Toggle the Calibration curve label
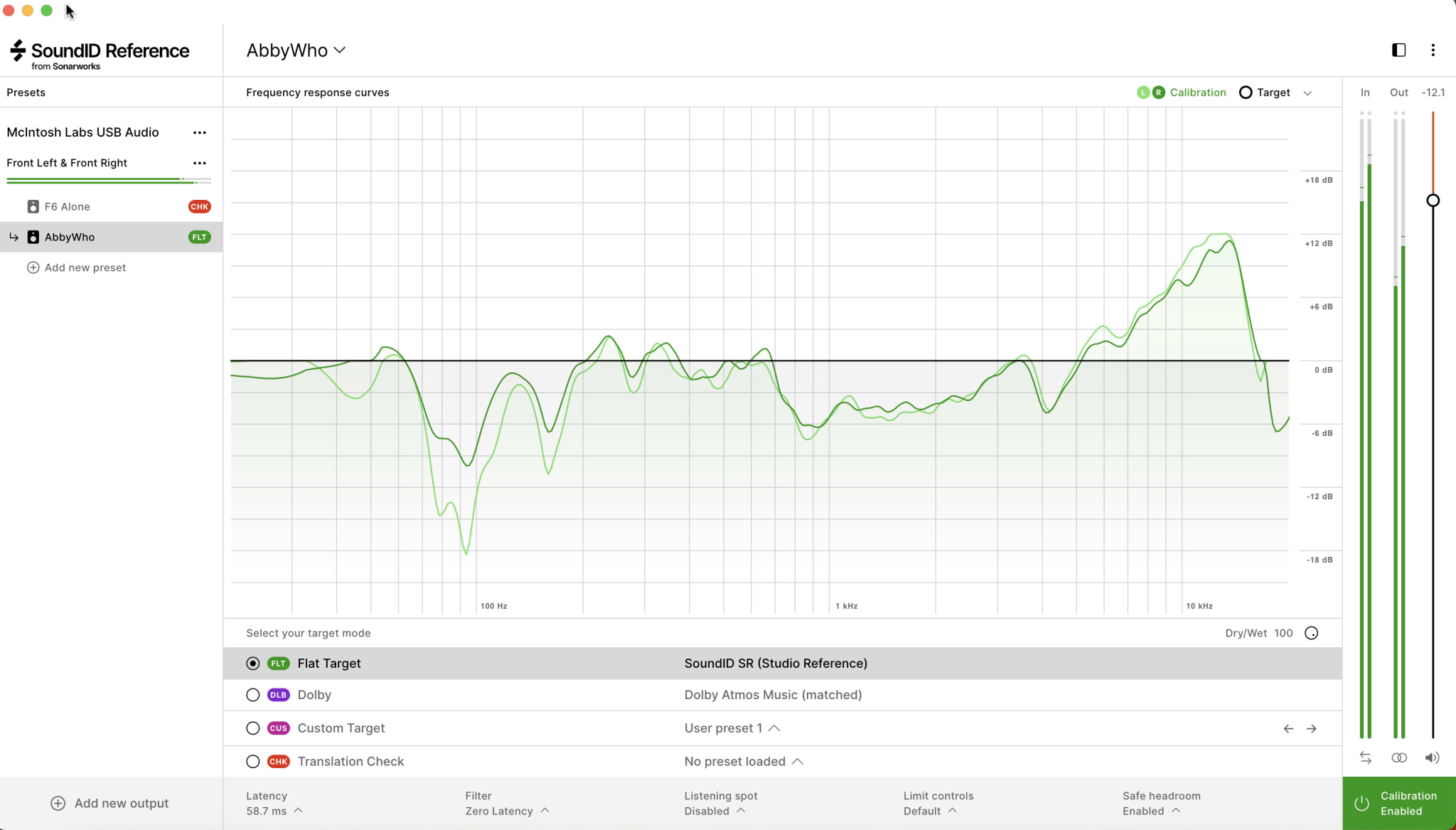 coord(1198,92)
